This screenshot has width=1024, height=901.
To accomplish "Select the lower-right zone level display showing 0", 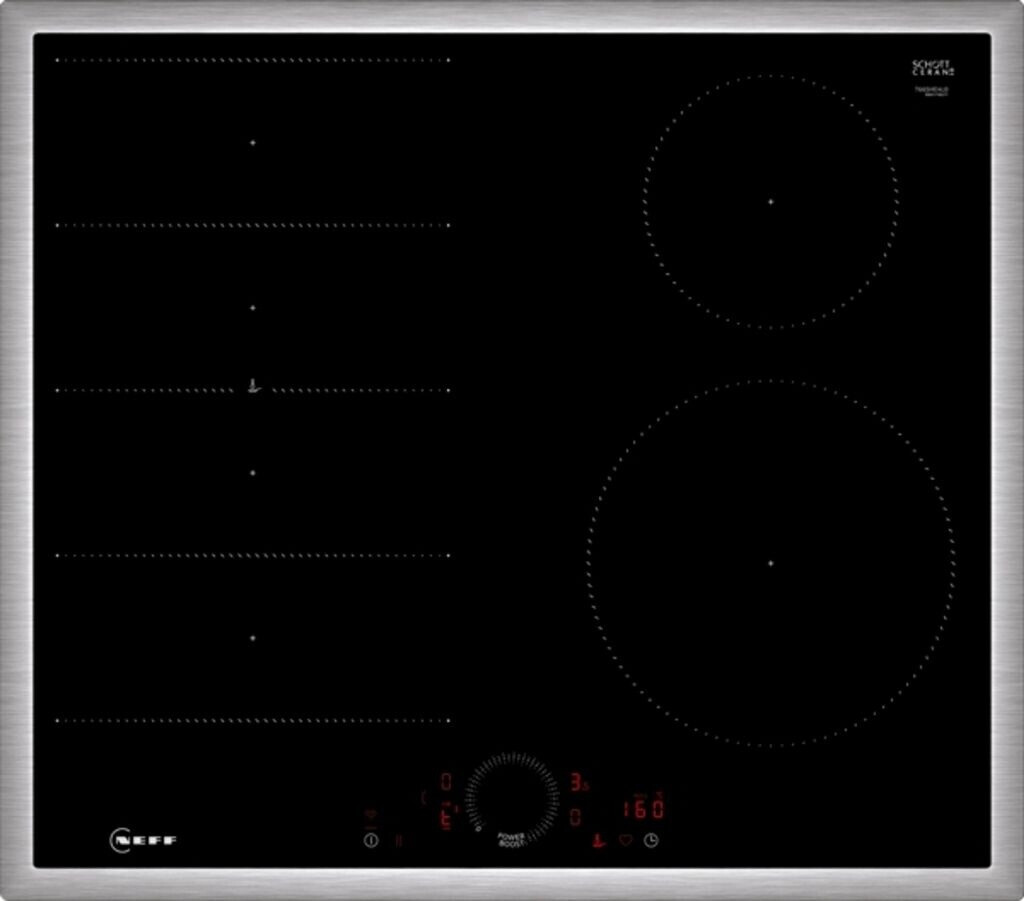I will click(575, 817).
